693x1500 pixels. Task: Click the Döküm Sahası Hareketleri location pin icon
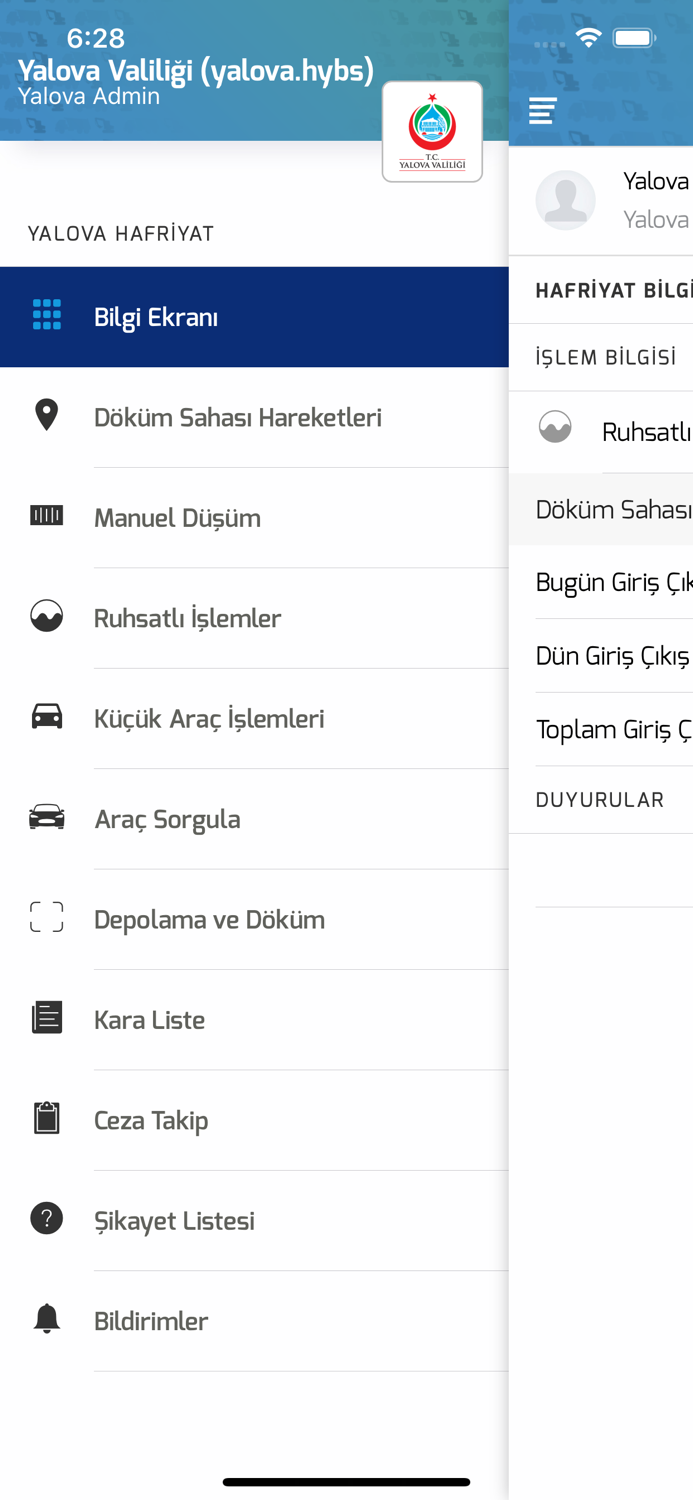pyautogui.click(x=46, y=414)
